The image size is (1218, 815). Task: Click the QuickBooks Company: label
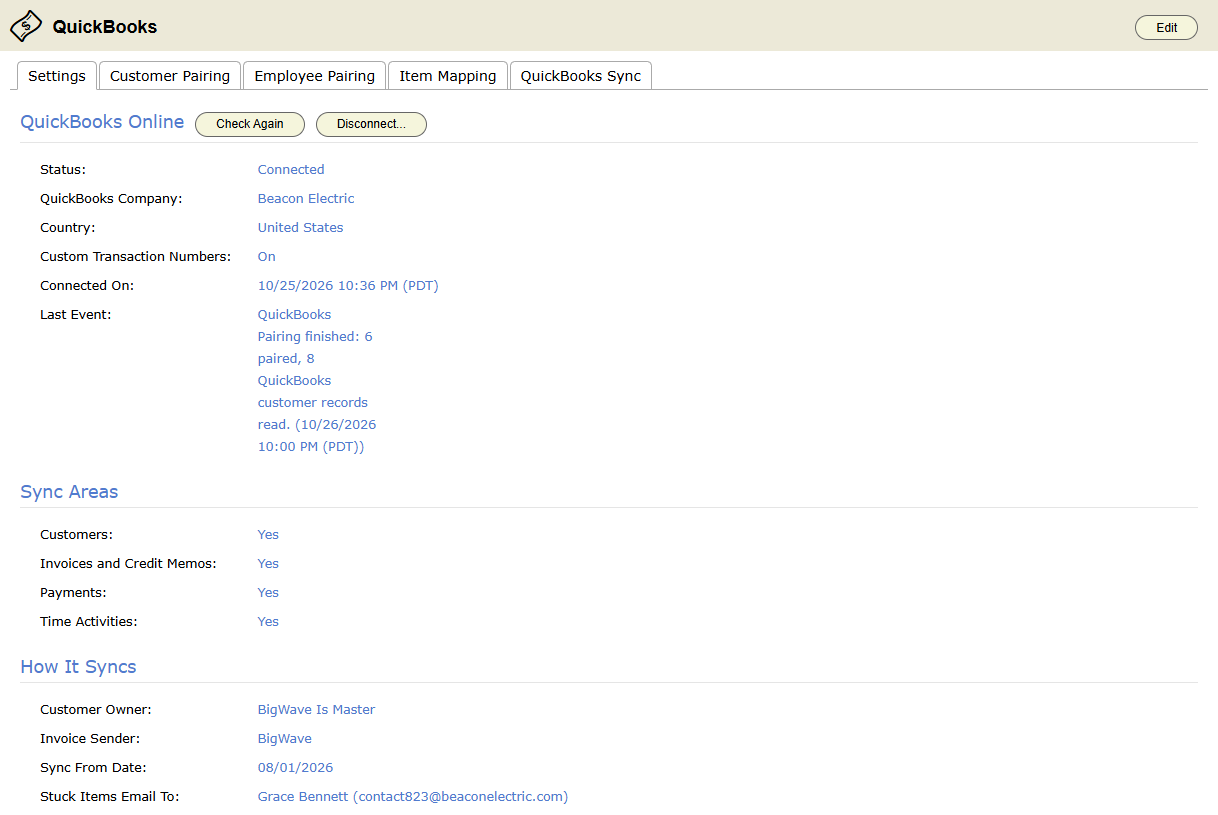click(x=111, y=199)
